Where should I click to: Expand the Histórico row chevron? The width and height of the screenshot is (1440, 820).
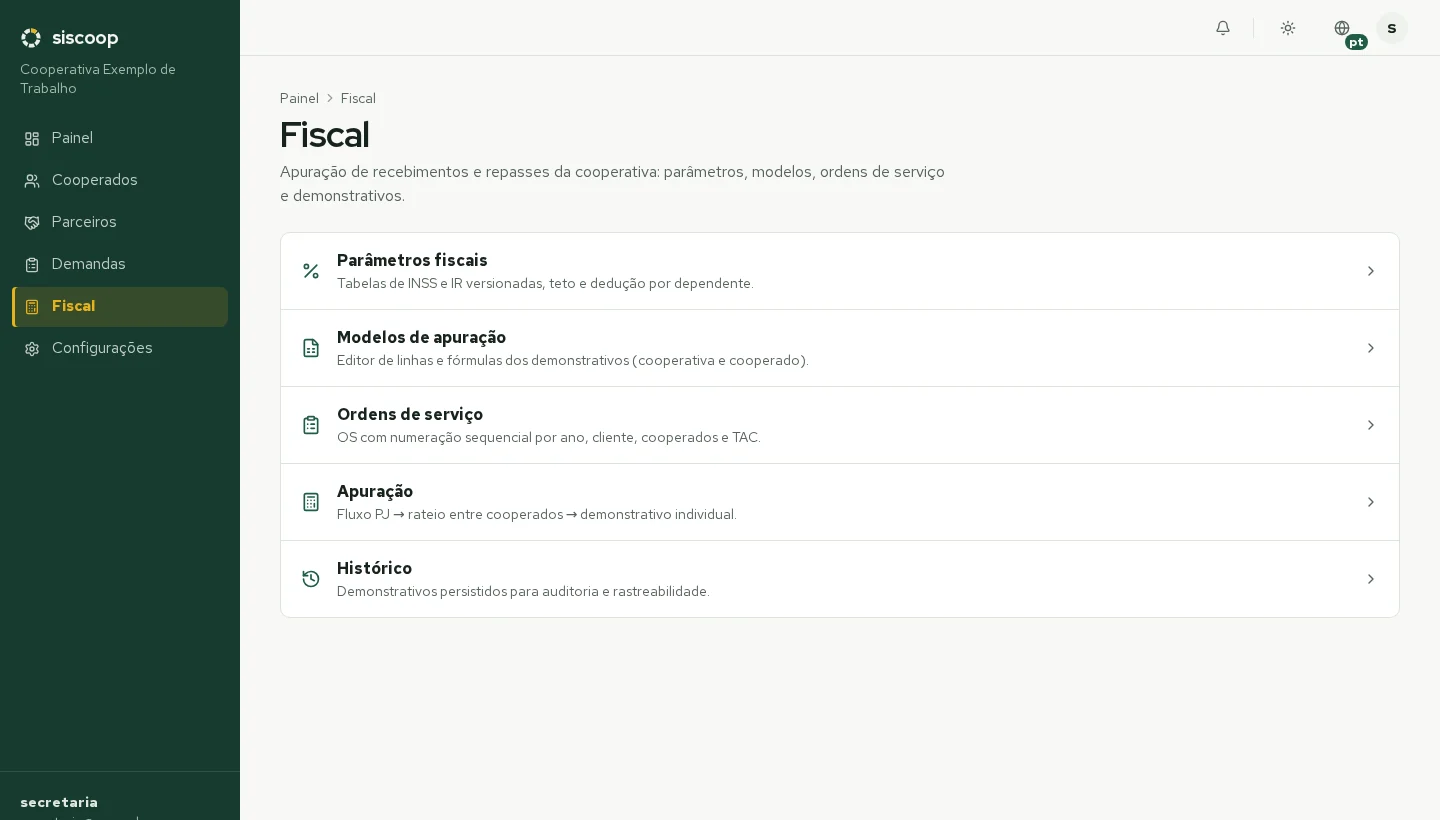[1371, 579]
